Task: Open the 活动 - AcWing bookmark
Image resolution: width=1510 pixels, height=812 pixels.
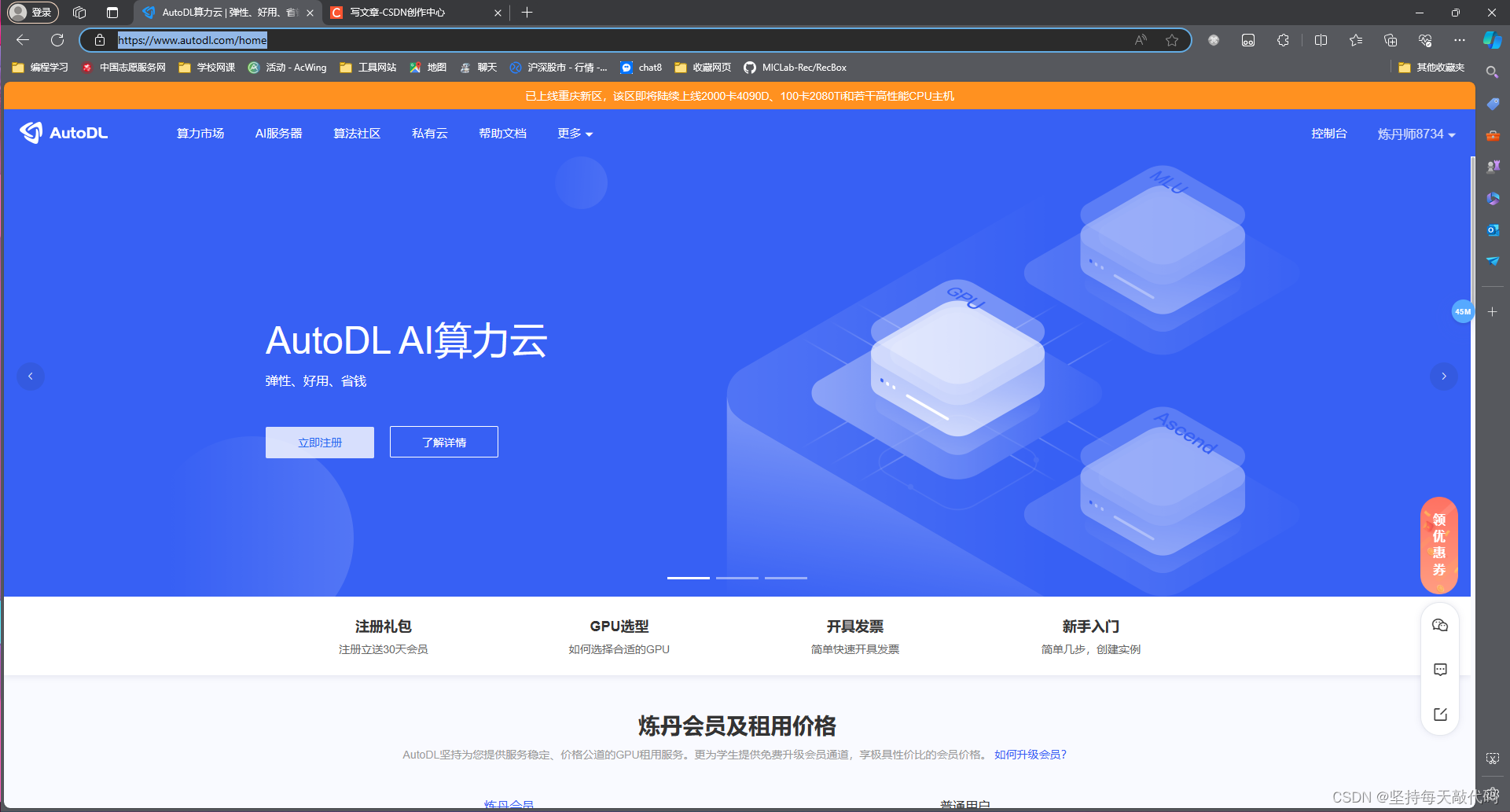Action: [287, 68]
